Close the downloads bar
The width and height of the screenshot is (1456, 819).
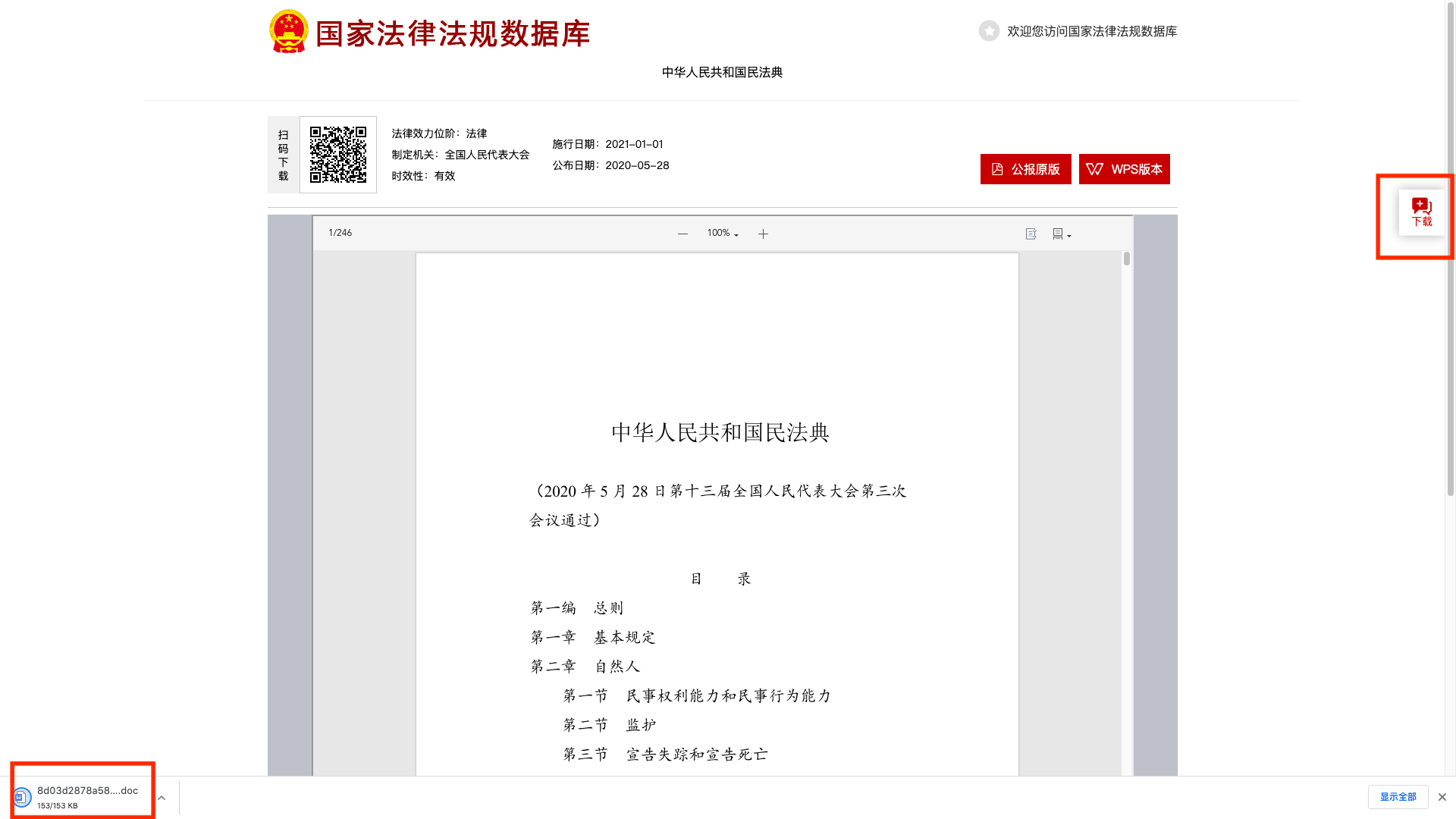[1442, 797]
